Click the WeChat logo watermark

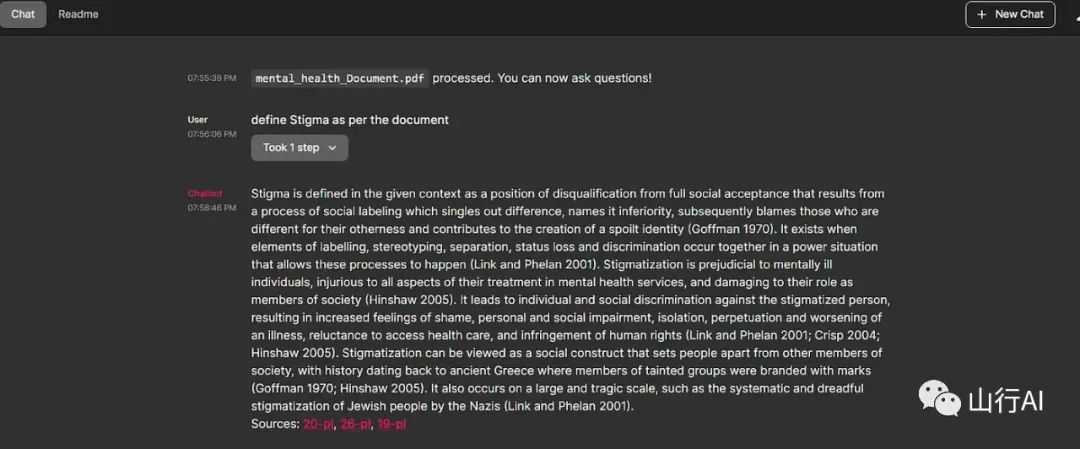pyautogui.click(x=940, y=401)
